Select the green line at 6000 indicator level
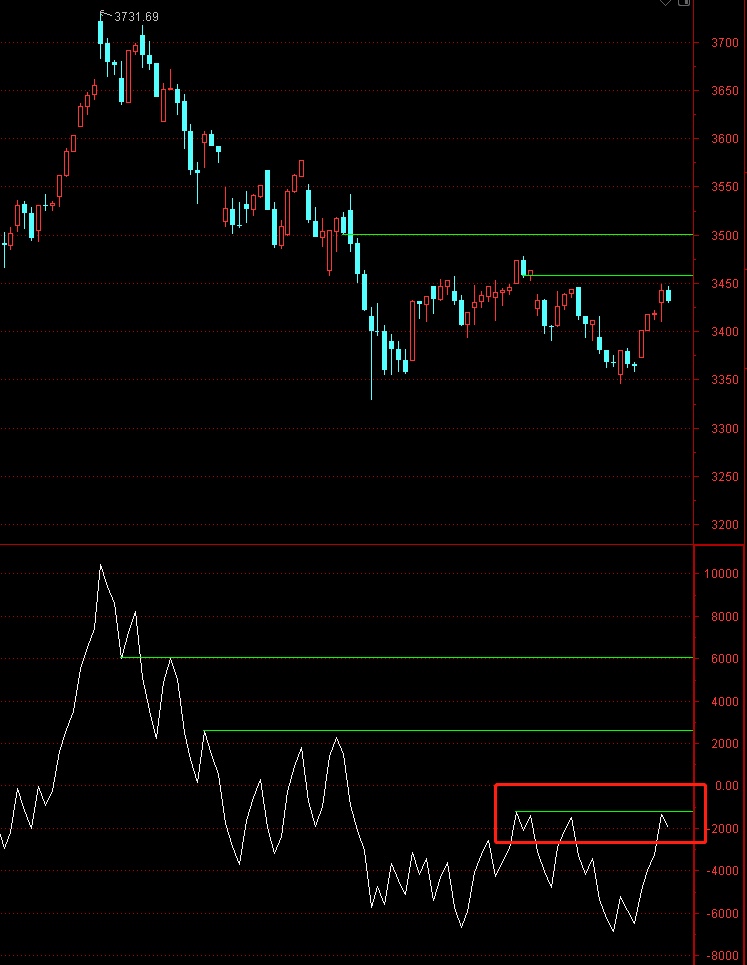 coord(407,657)
